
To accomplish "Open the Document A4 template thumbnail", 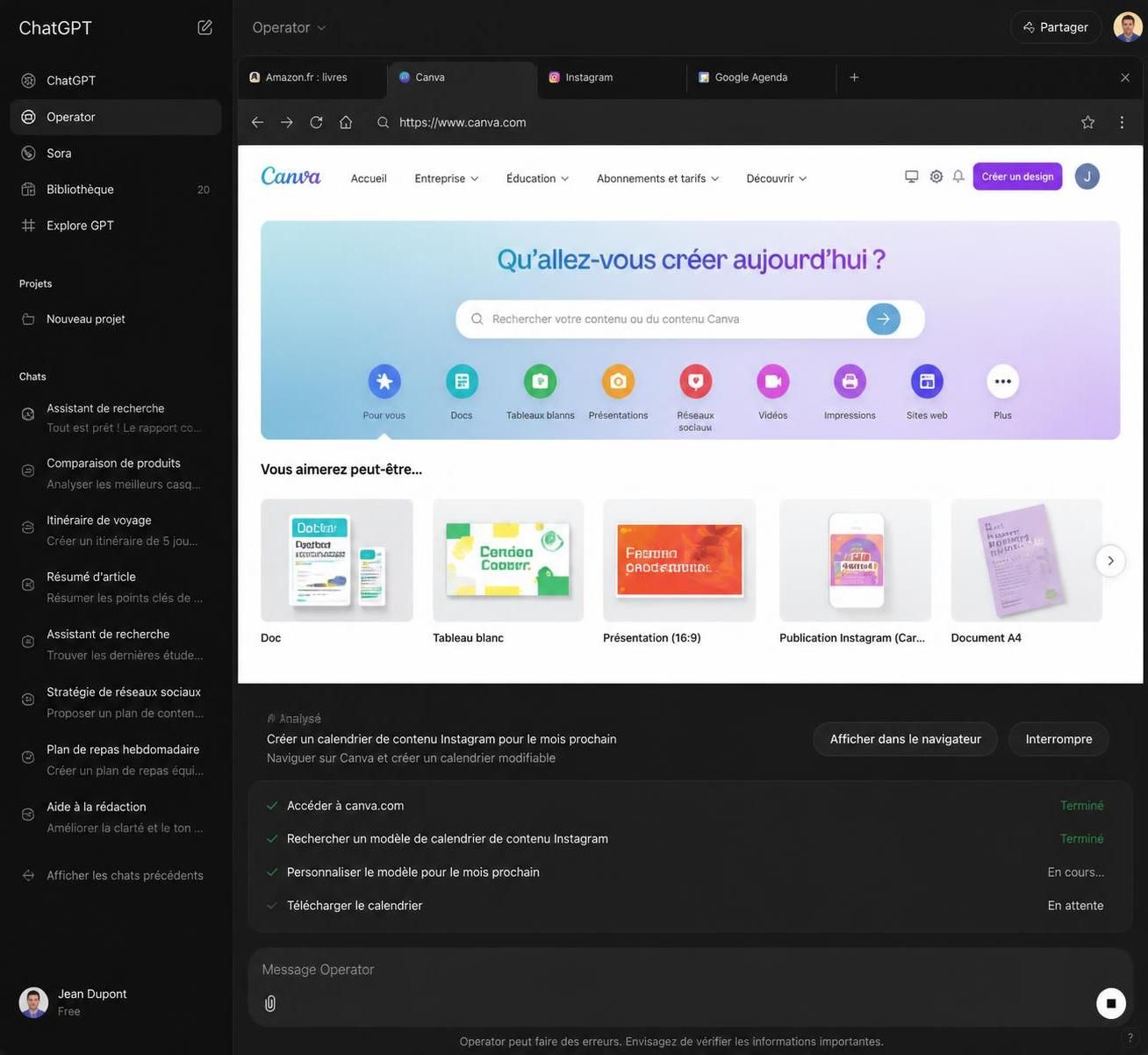I will 1027,560.
